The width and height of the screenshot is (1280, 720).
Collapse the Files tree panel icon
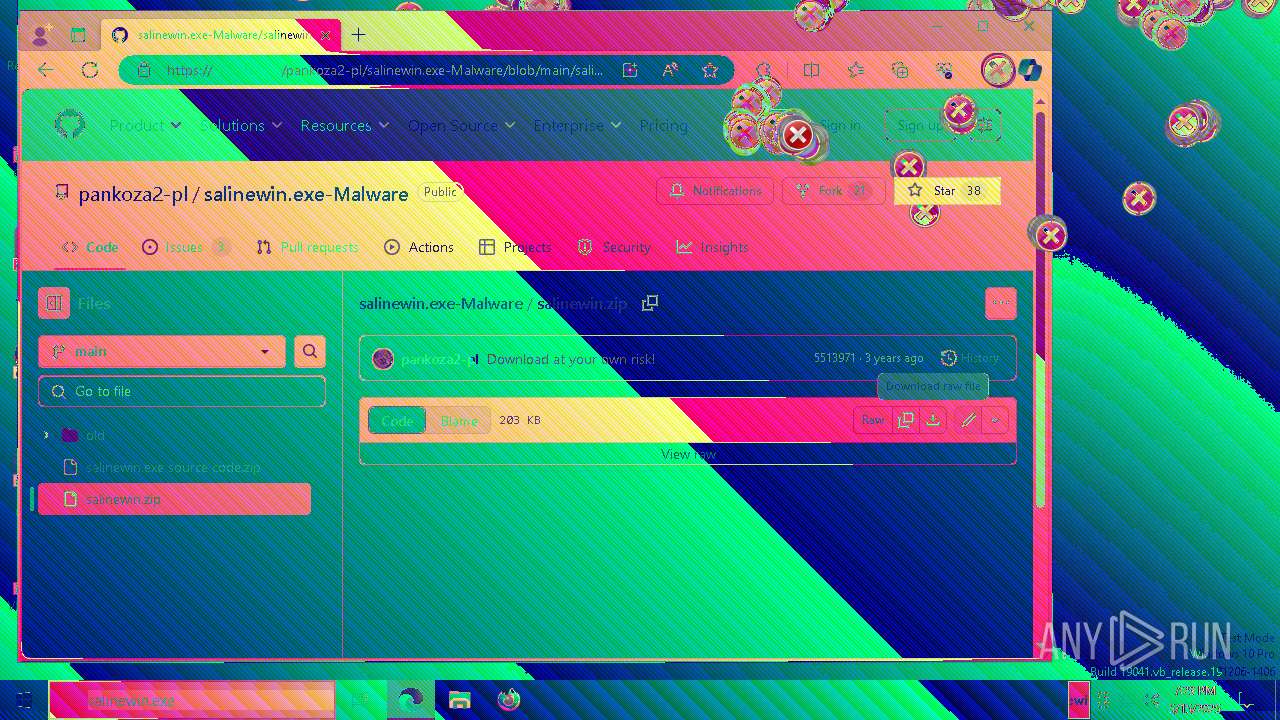(x=54, y=303)
